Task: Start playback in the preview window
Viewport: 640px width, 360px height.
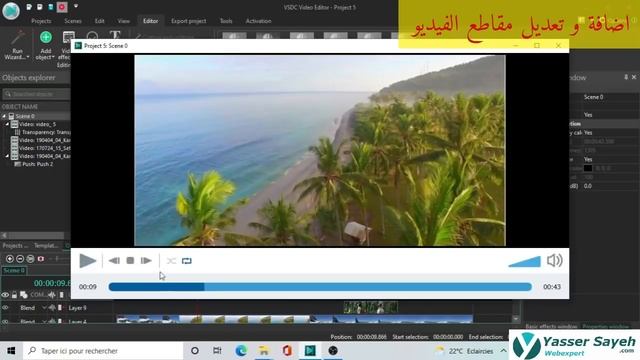Action: point(87,261)
